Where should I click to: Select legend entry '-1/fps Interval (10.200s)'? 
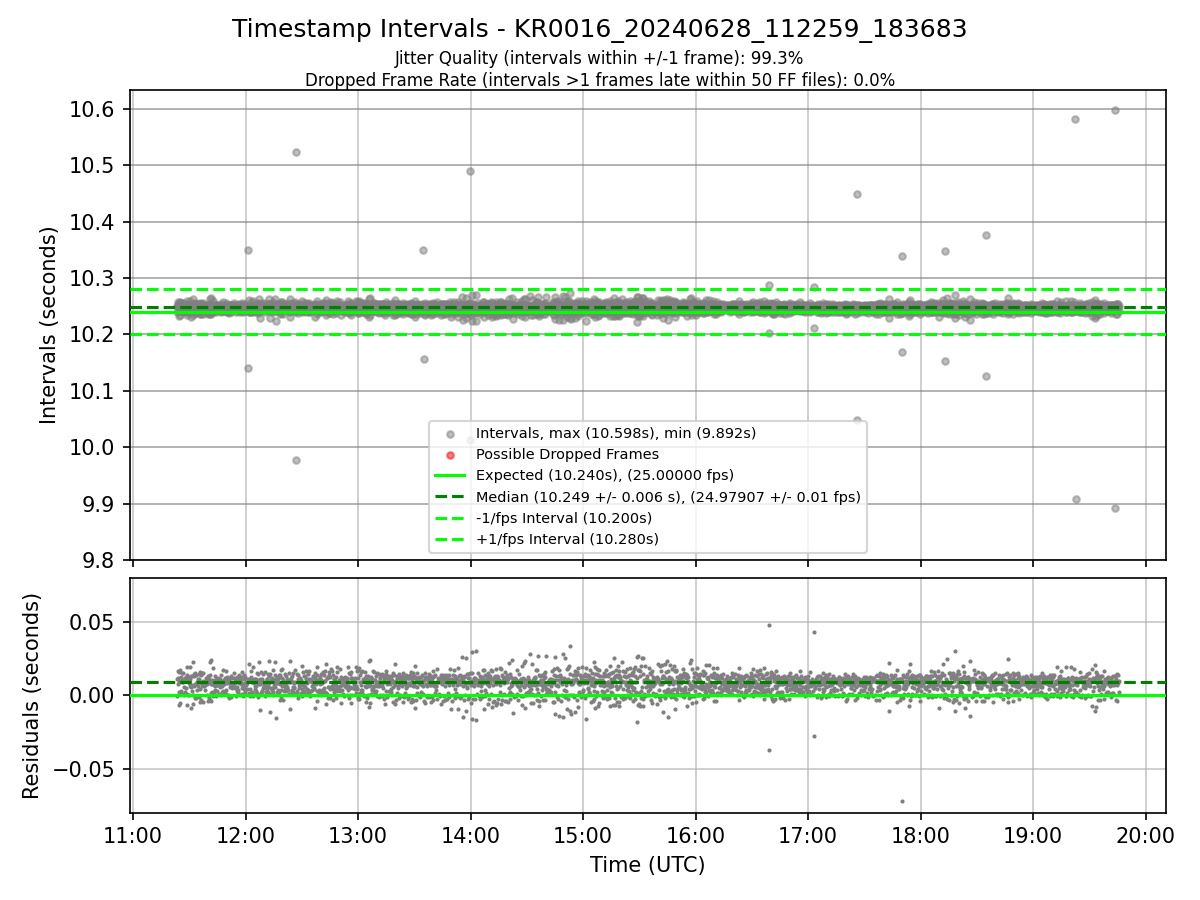click(564, 518)
